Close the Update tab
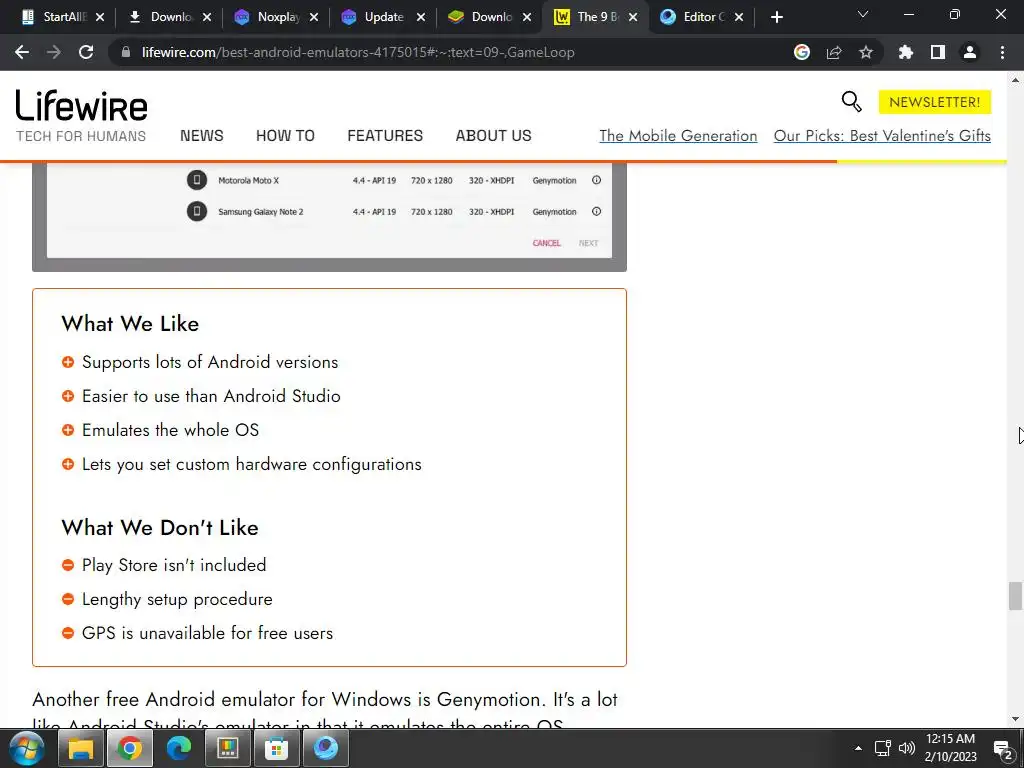This screenshot has width=1024, height=768. pos(421,17)
